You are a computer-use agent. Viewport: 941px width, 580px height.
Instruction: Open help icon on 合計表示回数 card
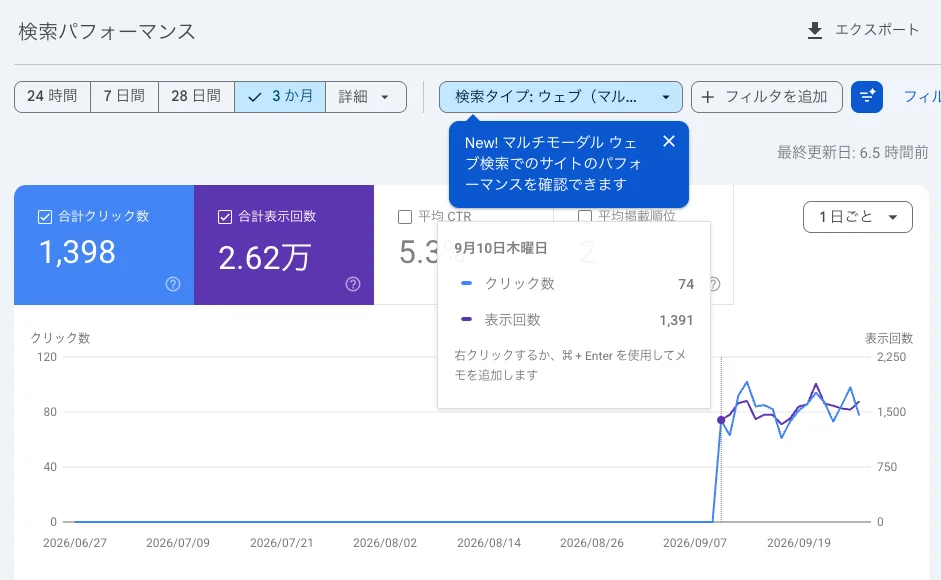tap(353, 284)
